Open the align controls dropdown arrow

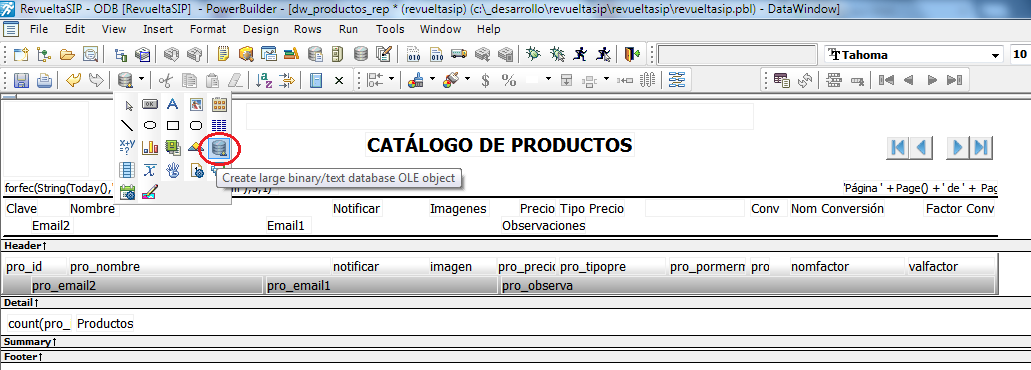pos(392,80)
